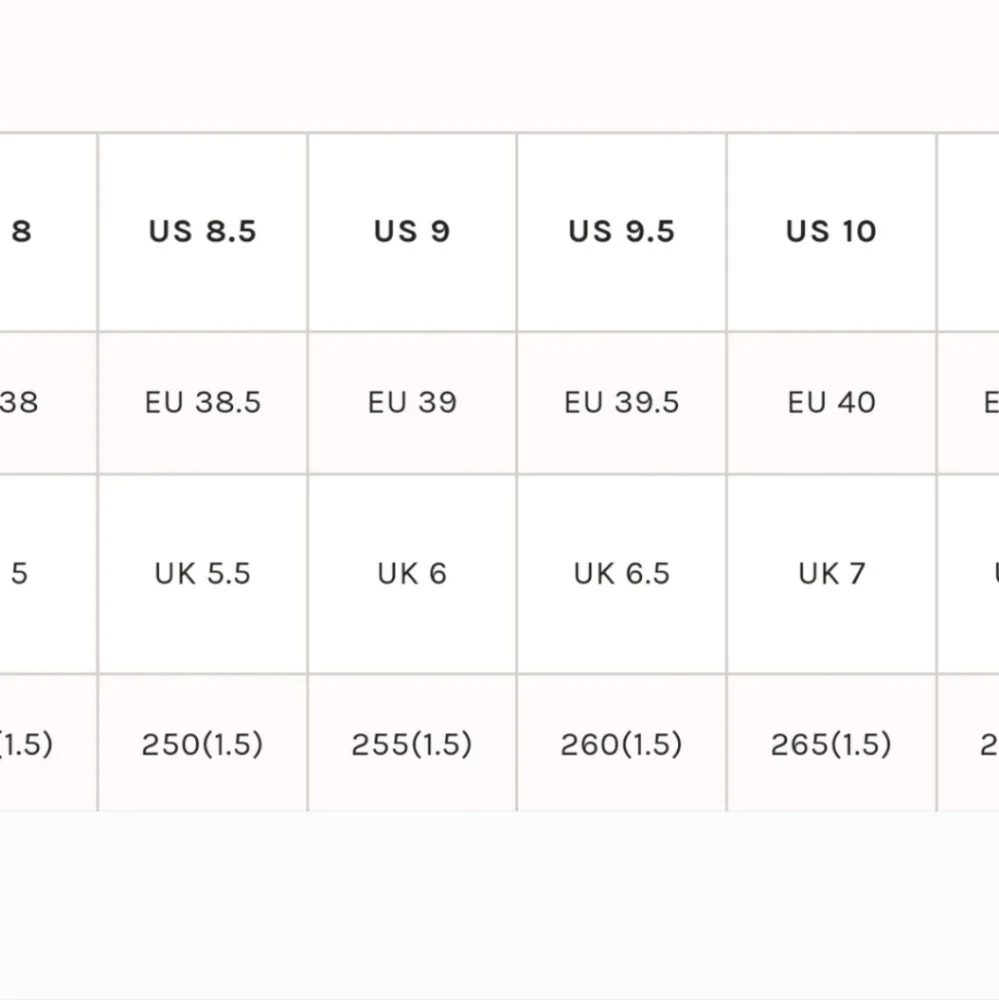
Task: Click the partially visible 8 header cell
Action: click(48, 232)
